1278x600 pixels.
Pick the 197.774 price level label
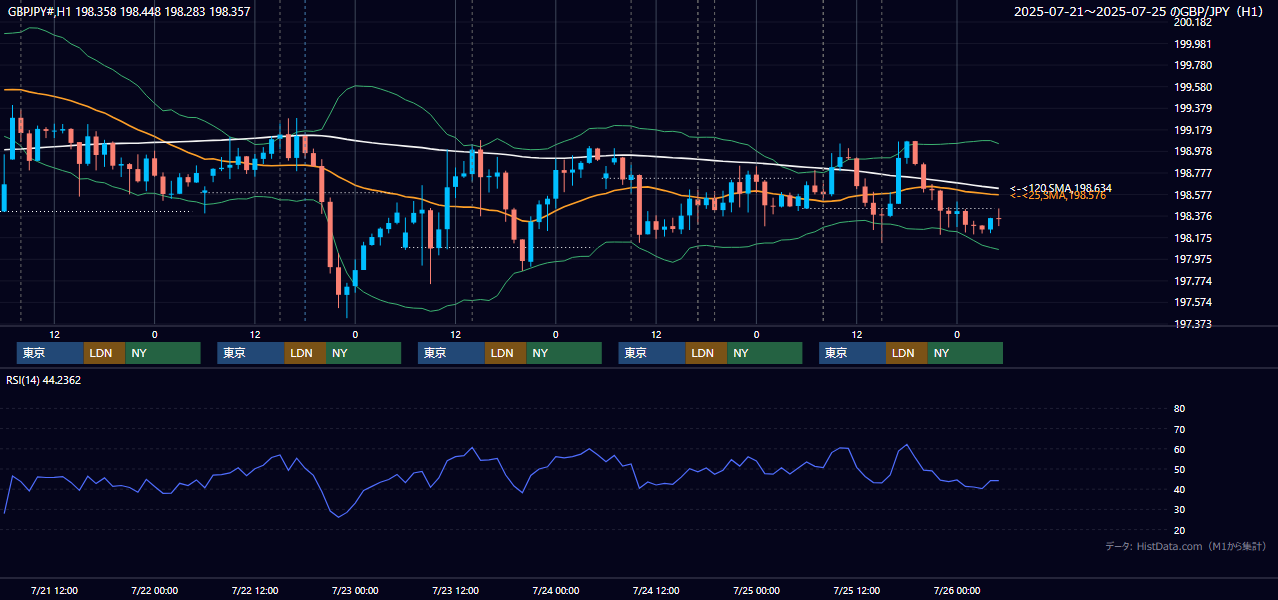(1192, 281)
